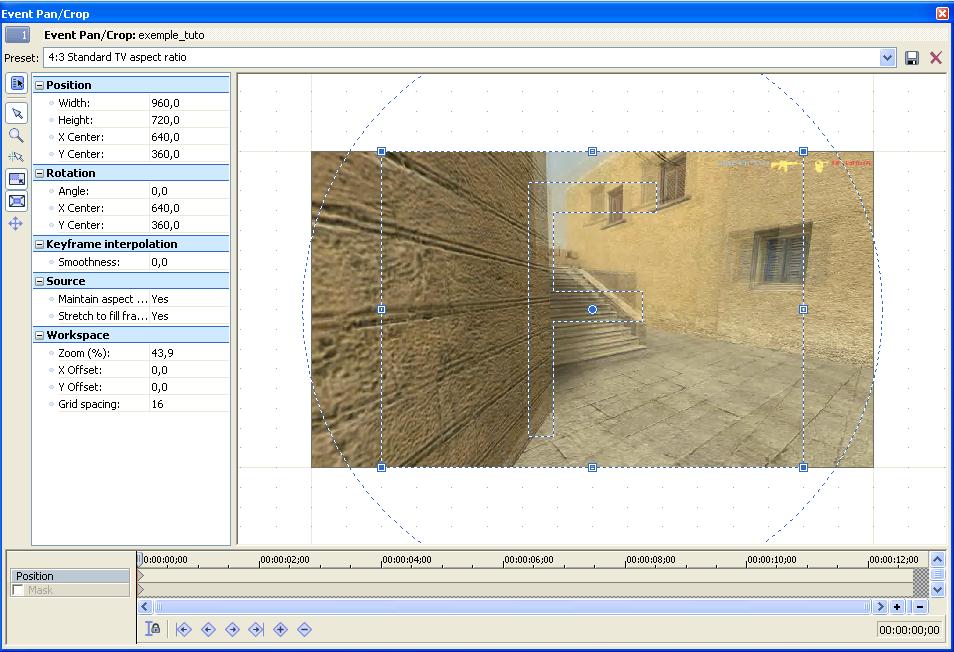This screenshot has height=652, width=954.
Task: Click the Show Properties icon
Action: (x=17, y=83)
